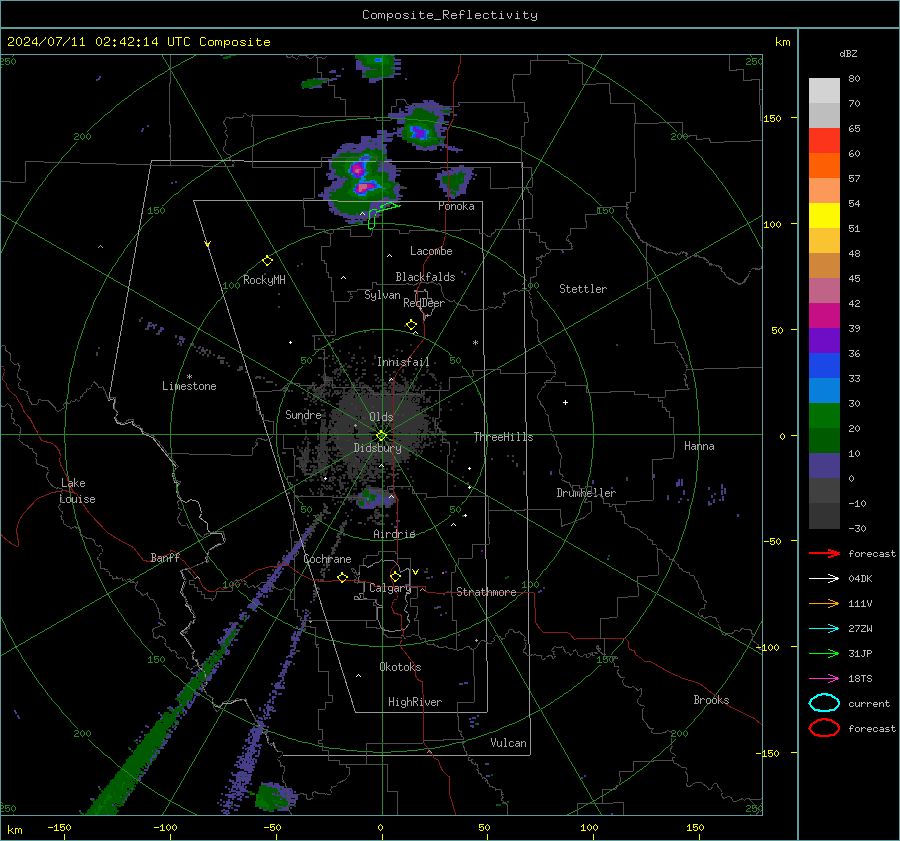This screenshot has width=900, height=841.
Task: Select the Brooks label
Action: tap(711, 700)
